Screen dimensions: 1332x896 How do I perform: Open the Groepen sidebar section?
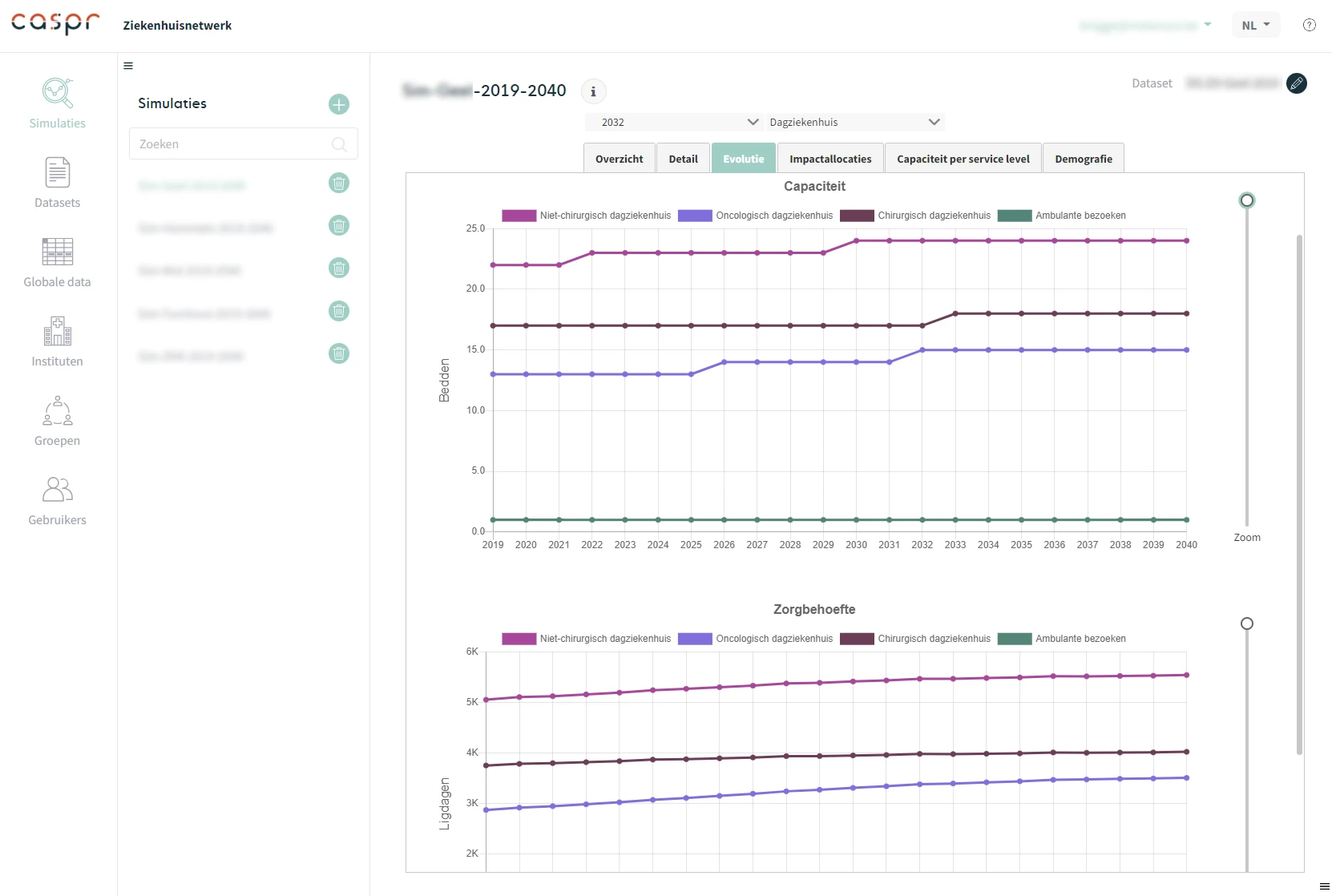[57, 421]
